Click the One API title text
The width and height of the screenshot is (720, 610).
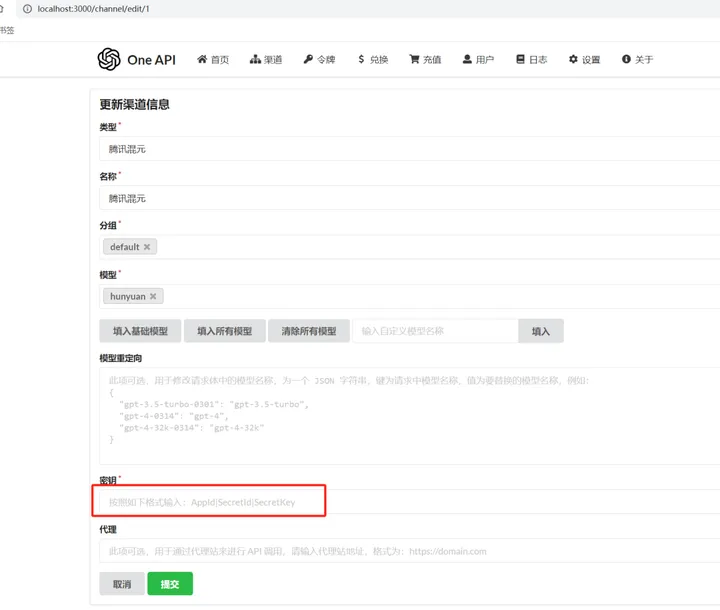point(152,60)
